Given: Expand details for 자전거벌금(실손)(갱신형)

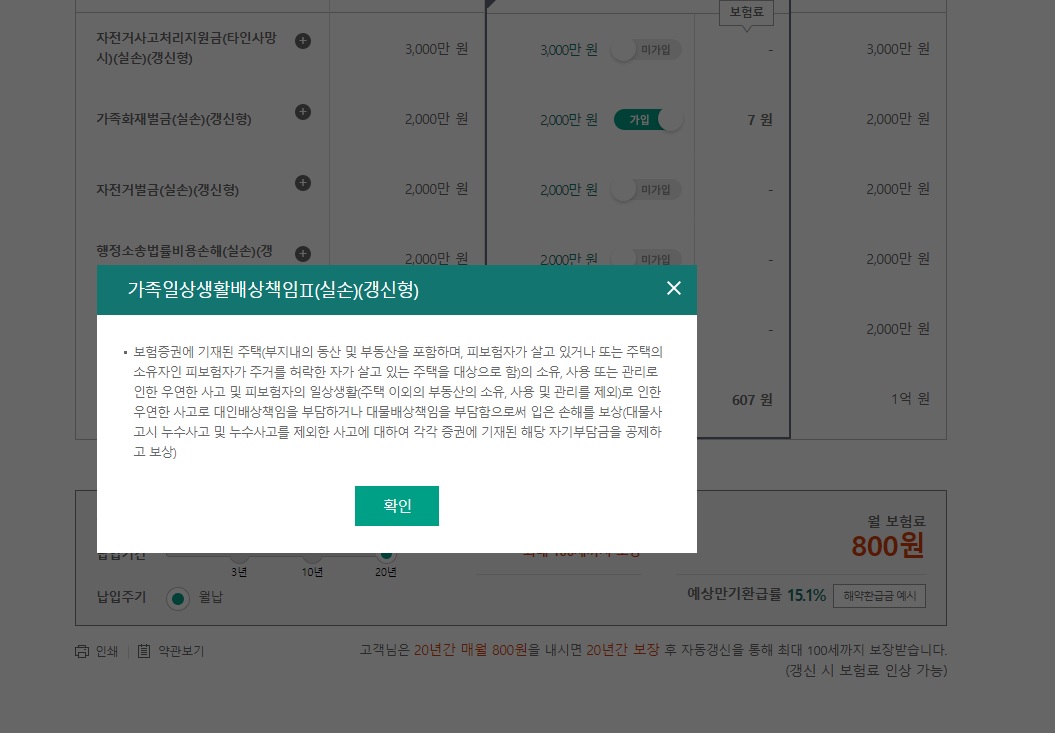Looking at the screenshot, I should pyautogui.click(x=303, y=182).
